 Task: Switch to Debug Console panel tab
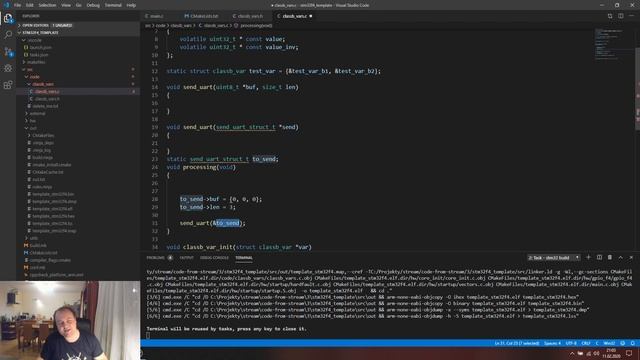[x=214, y=258]
